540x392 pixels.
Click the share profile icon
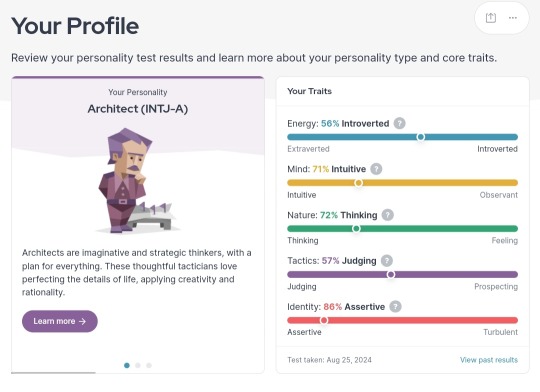[x=490, y=18]
